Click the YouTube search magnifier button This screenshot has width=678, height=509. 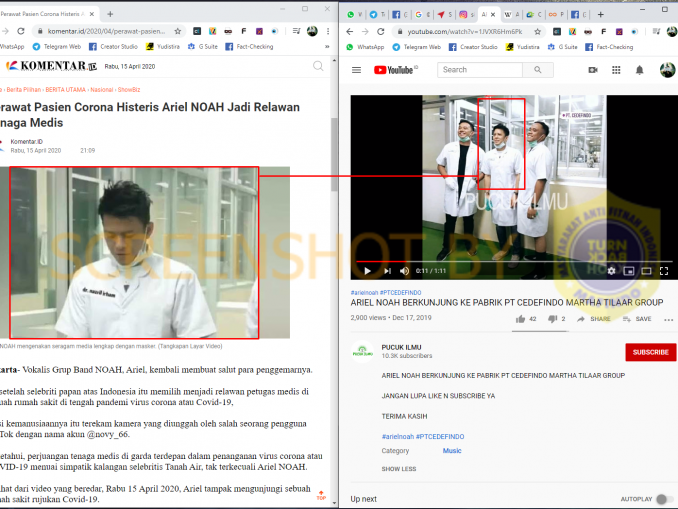coord(537,70)
